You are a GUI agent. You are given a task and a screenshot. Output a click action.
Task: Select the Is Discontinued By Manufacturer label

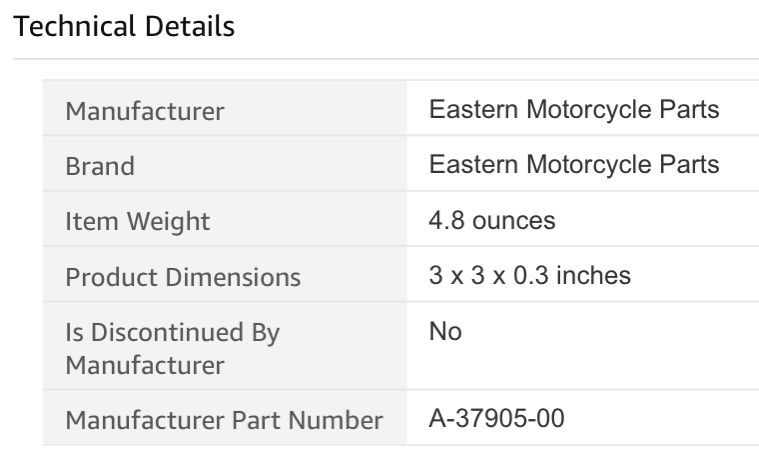point(172,348)
